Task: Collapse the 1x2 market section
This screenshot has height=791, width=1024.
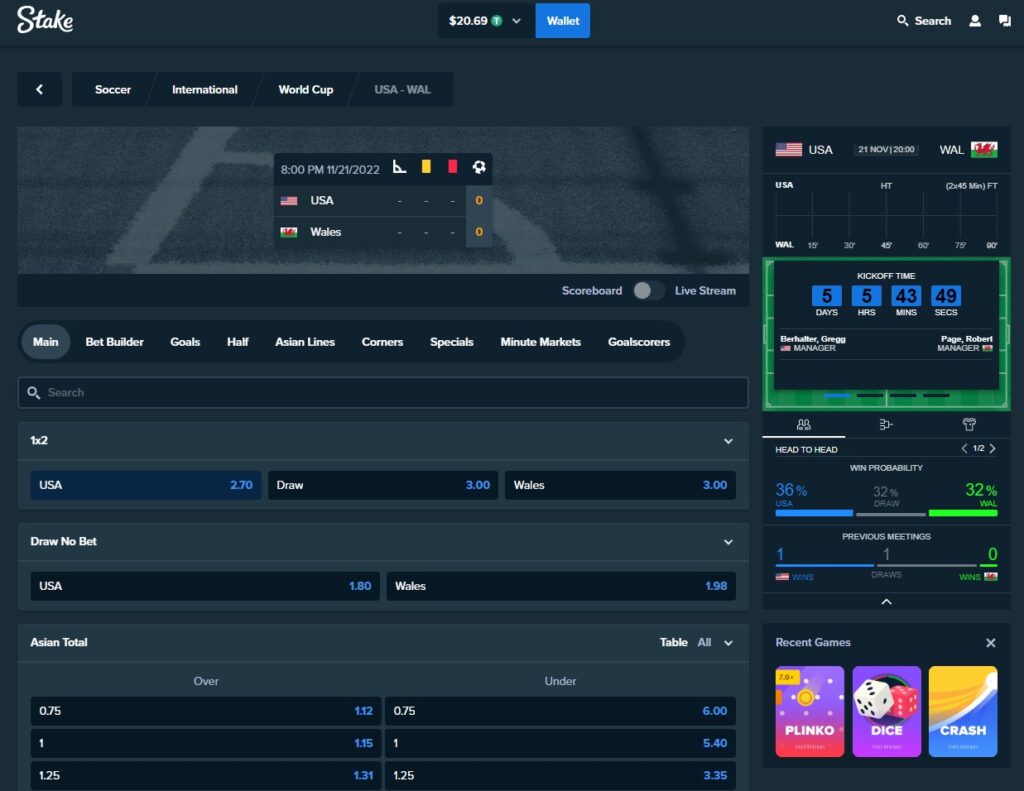Action: (x=728, y=441)
